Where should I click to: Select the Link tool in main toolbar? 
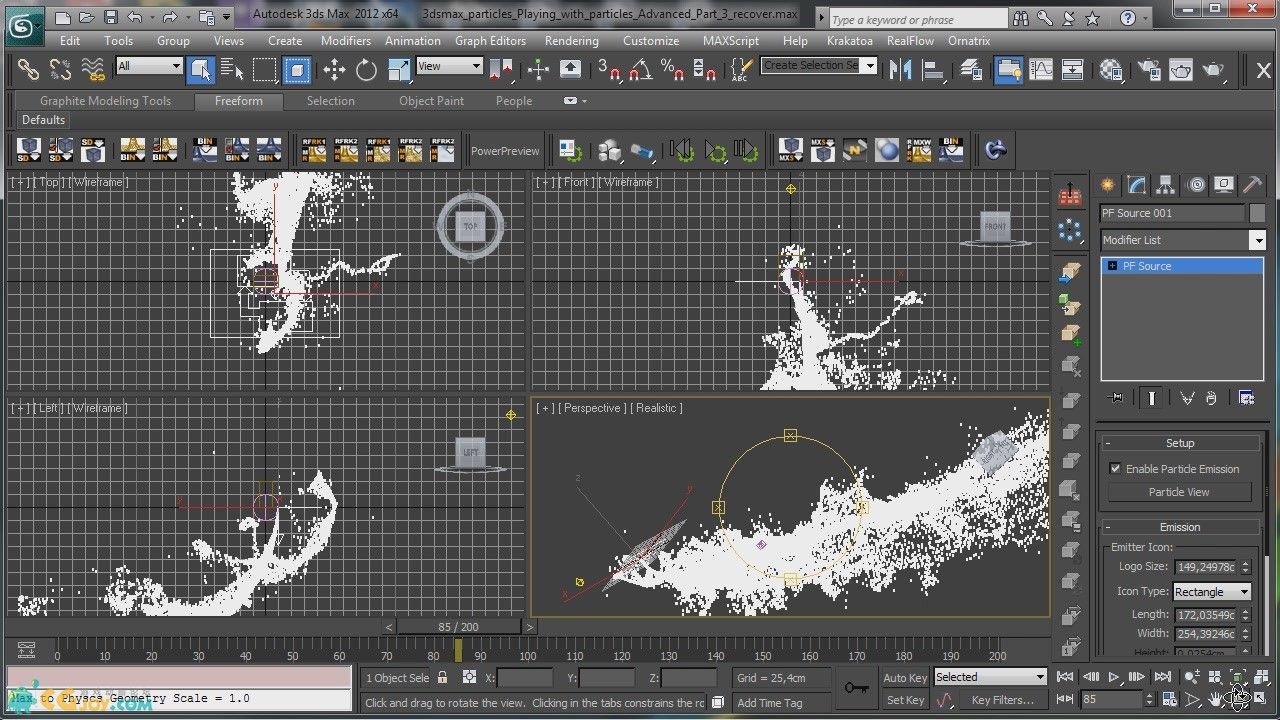pyautogui.click(x=28, y=69)
